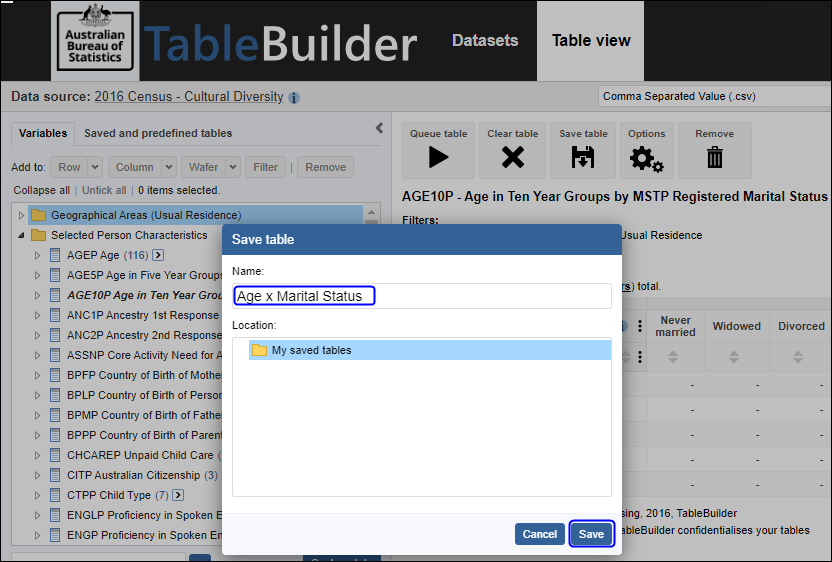Click the CITP Australian Citizenship document icon
Image resolution: width=832 pixels, height=562 pixels.
click(55, 475)
